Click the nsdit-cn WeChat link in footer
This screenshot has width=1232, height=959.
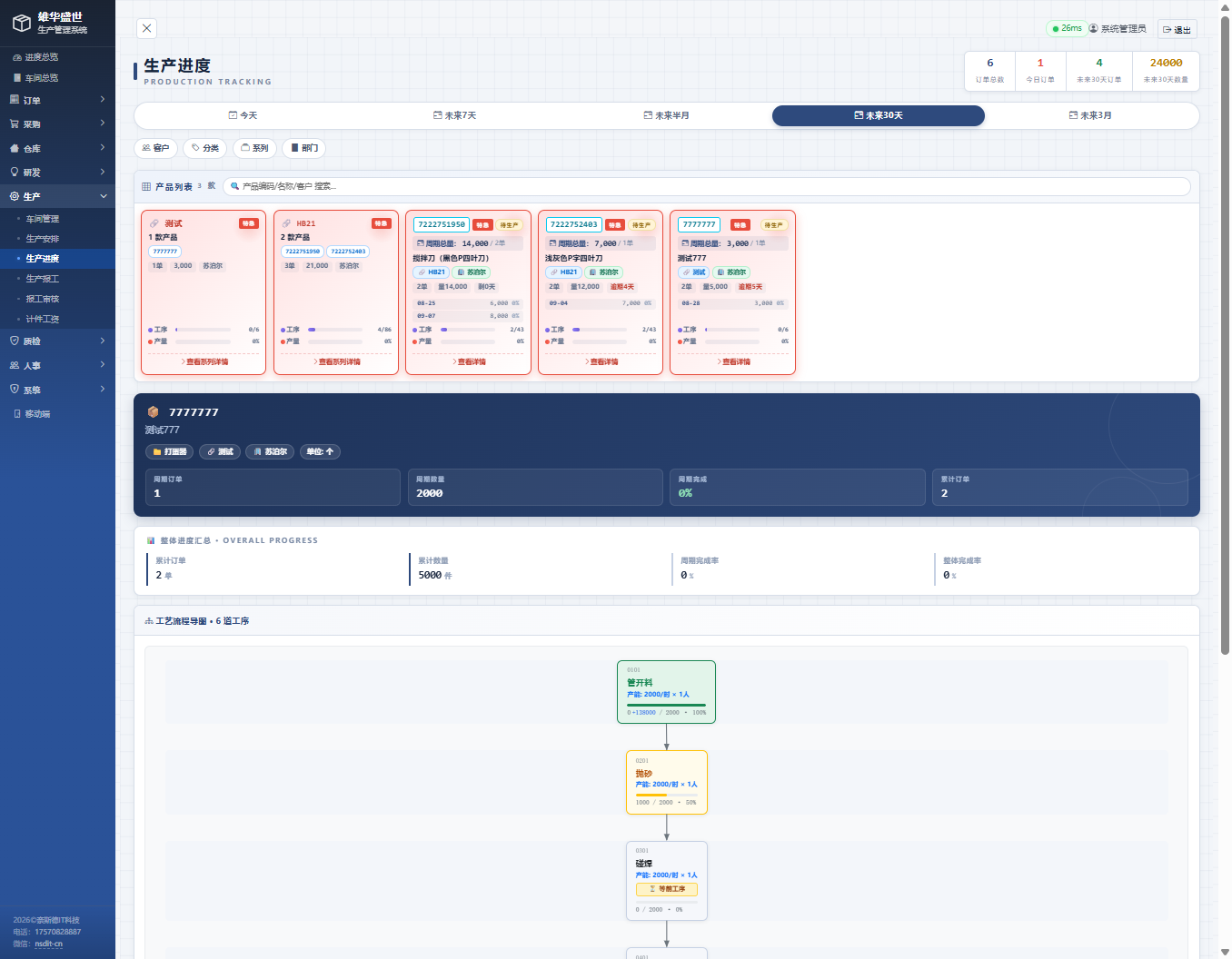[x=49, y=944]
